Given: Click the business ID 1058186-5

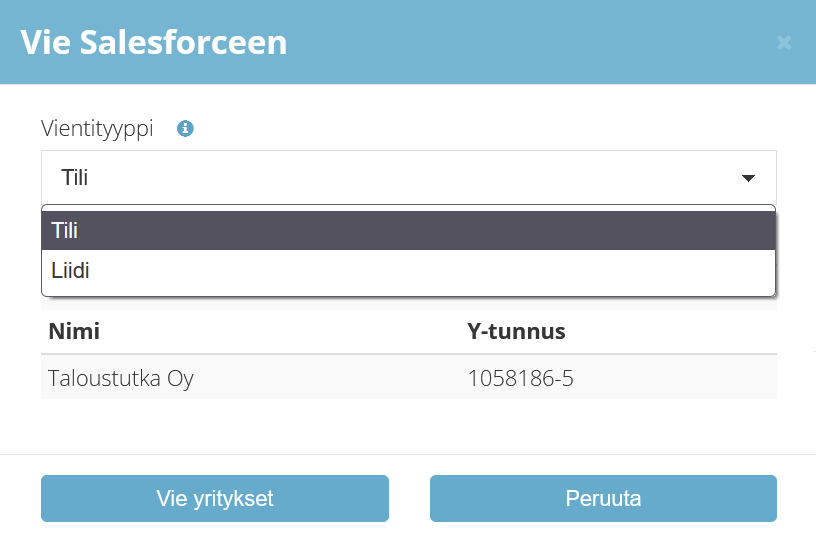Looking at the screenshot, I should click(x=520, y=378).
